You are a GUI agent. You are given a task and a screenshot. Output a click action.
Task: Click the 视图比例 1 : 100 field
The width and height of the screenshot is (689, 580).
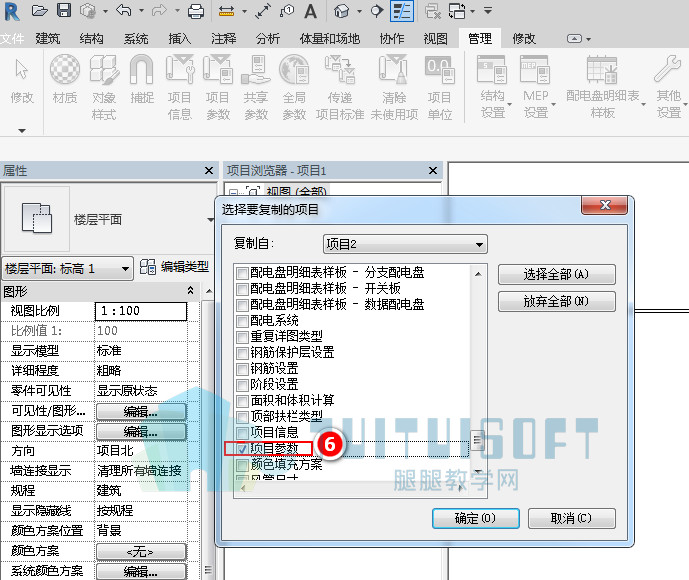(141, 311)
